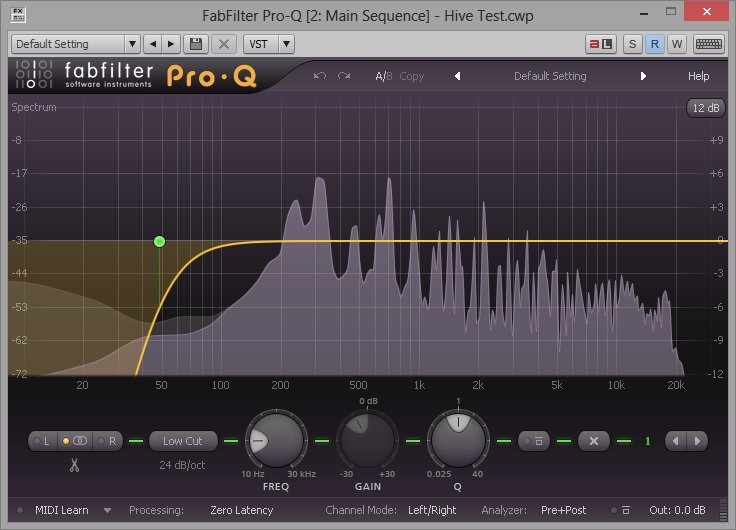The width and height of the screenshot is (736, 530).
Task: Open the Help menu
Action: (x=698, y=76)
